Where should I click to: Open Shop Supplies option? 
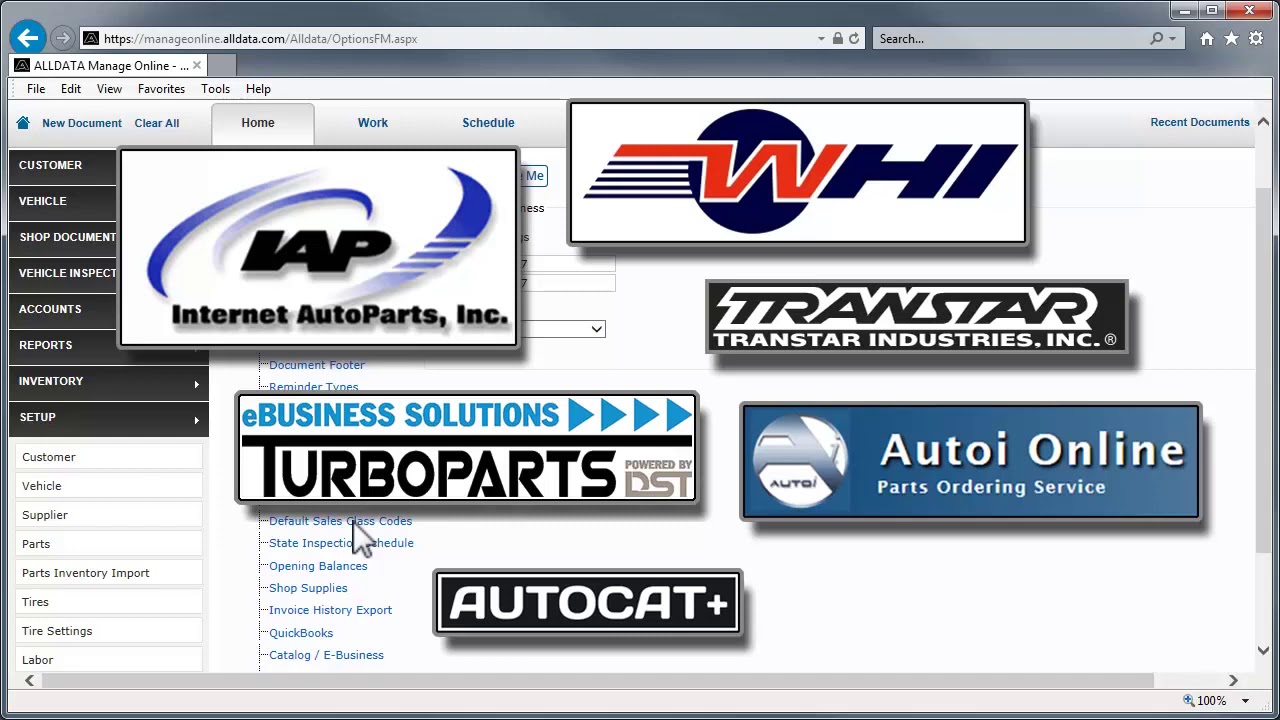point(308,588)
